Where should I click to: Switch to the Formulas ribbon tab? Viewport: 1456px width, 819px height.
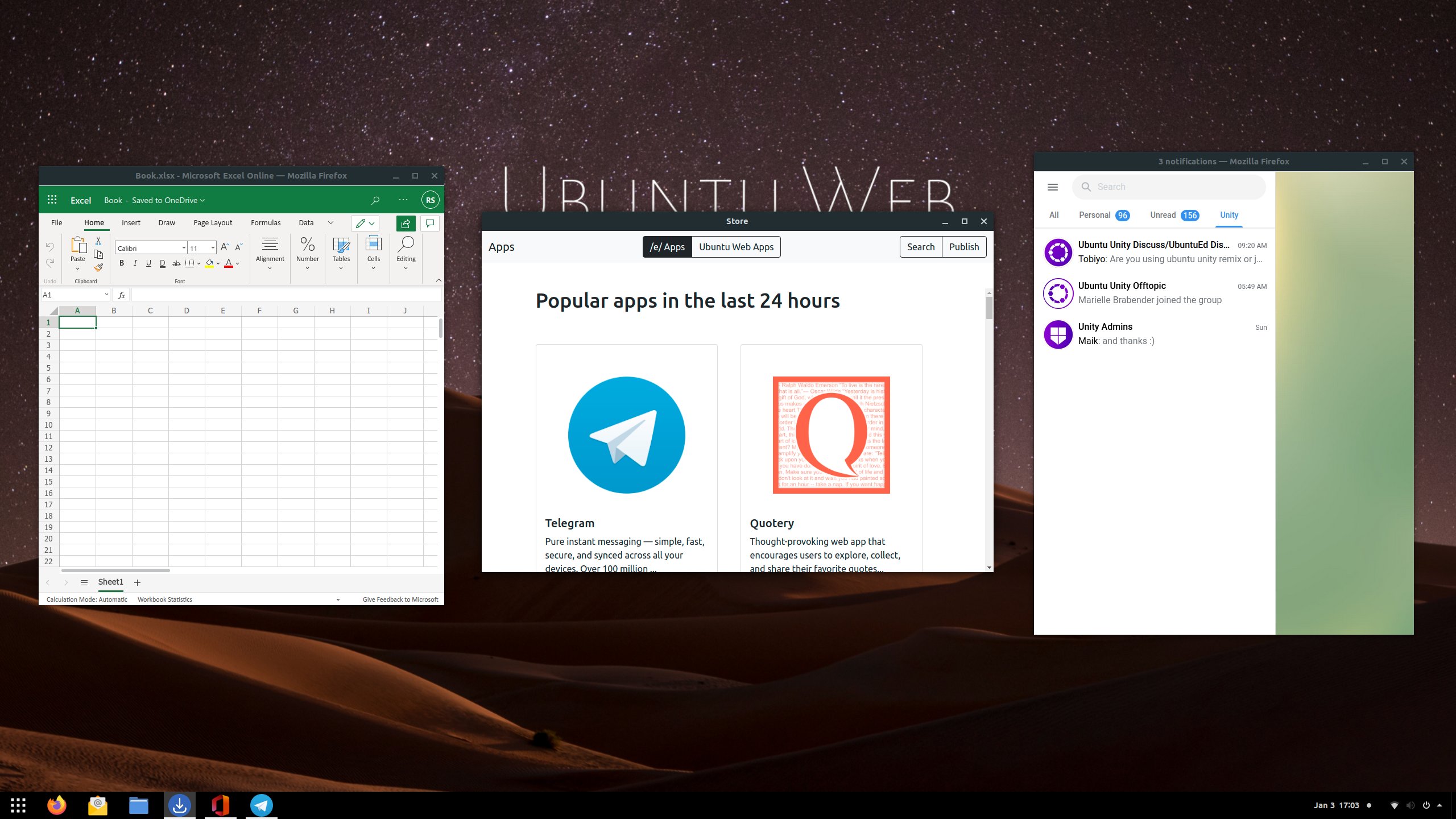[x=266, y=223]
